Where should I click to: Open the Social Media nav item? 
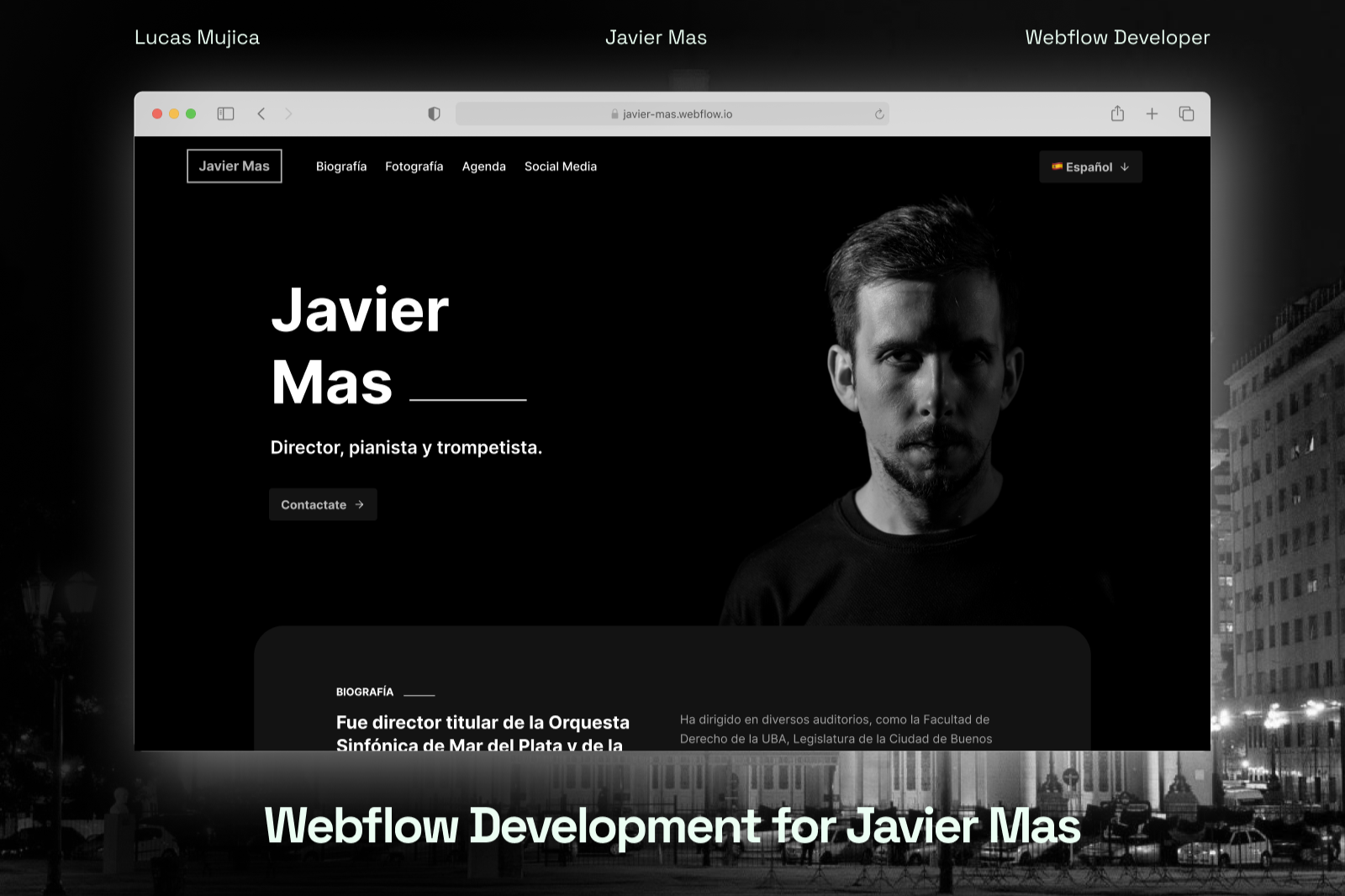click(x=561, y=166)
